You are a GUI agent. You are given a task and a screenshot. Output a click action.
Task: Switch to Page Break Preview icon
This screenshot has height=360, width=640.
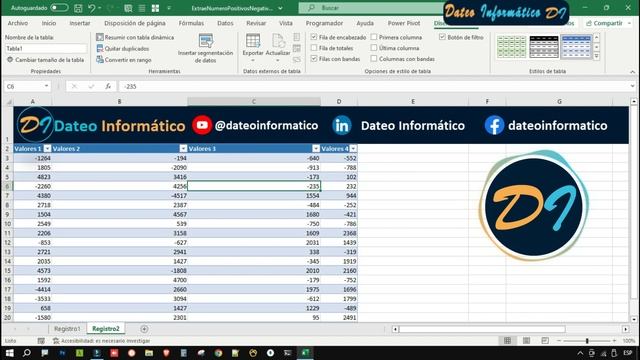[x=545, y=340]
